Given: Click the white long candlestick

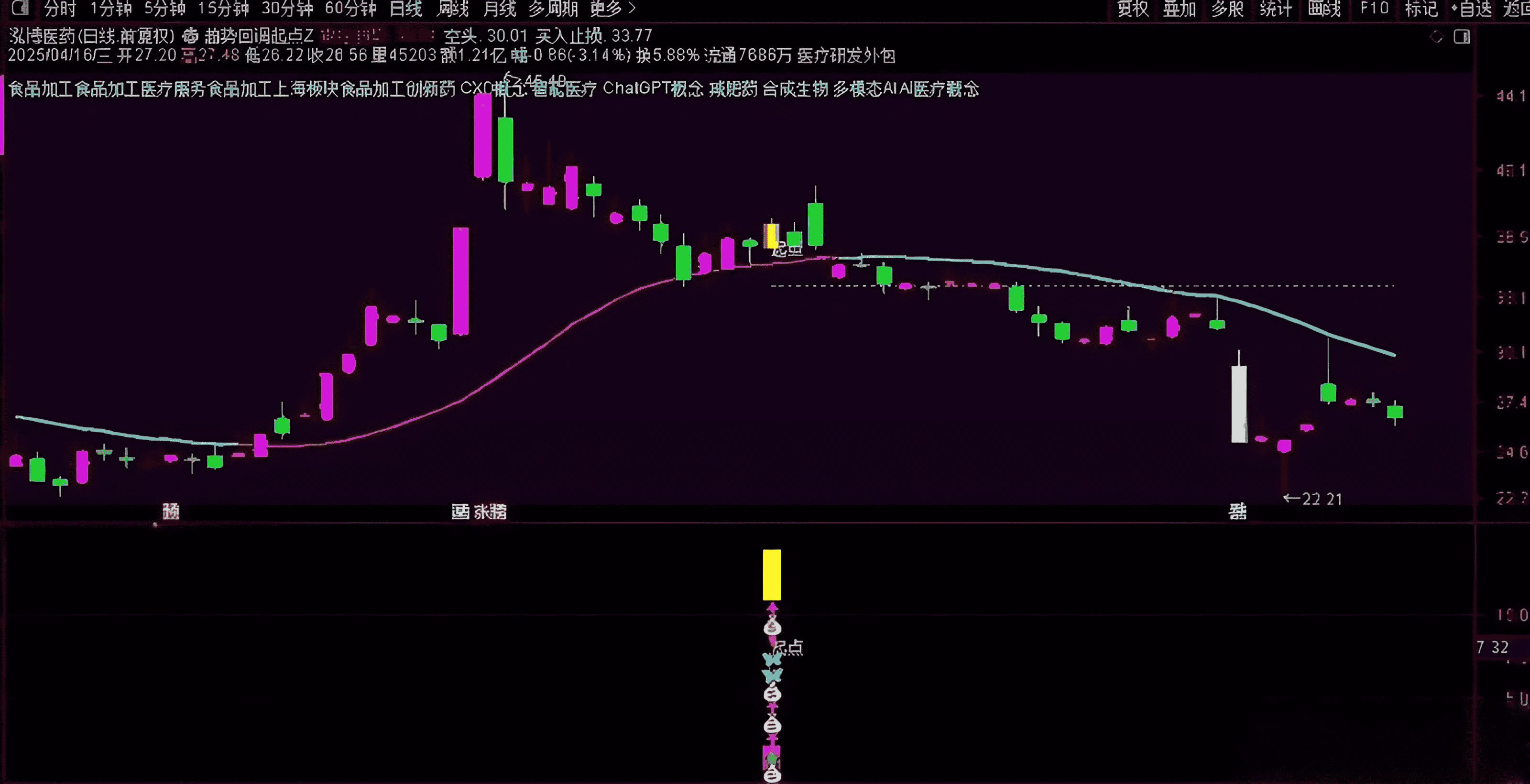Looking at the screenshot, I should click(1239, 404).
